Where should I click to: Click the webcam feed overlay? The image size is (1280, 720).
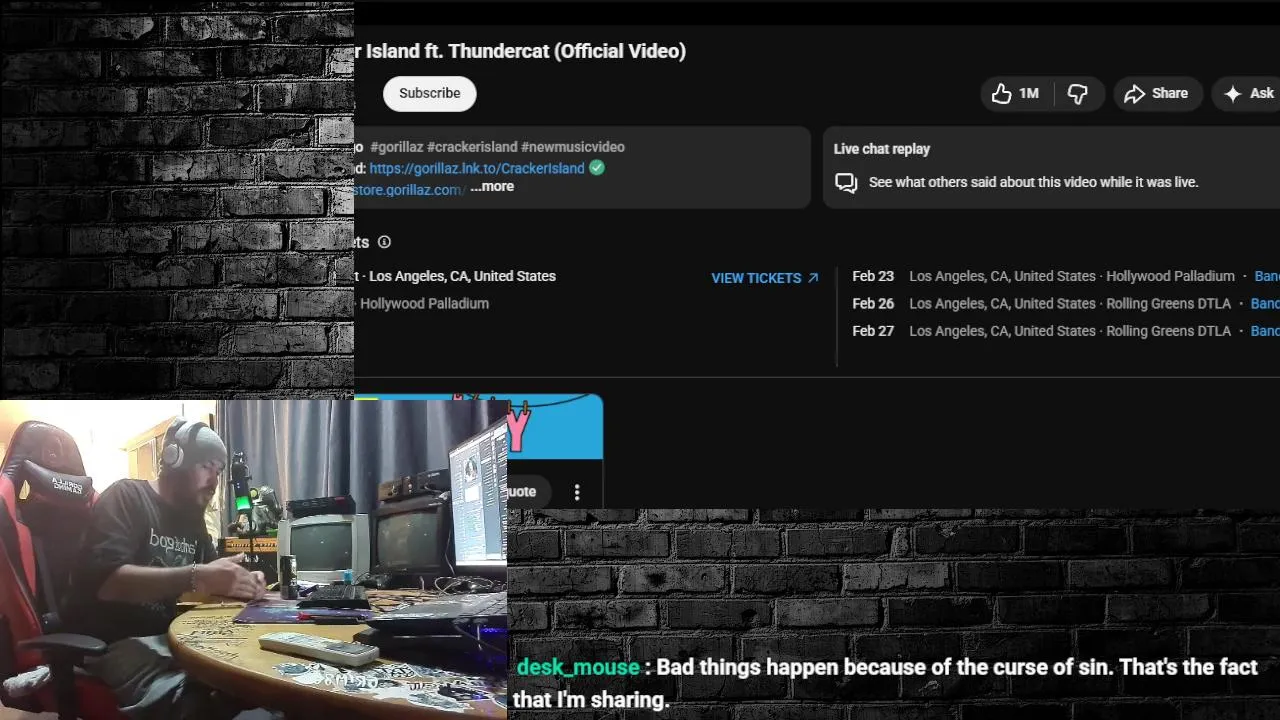click(253, 559)
